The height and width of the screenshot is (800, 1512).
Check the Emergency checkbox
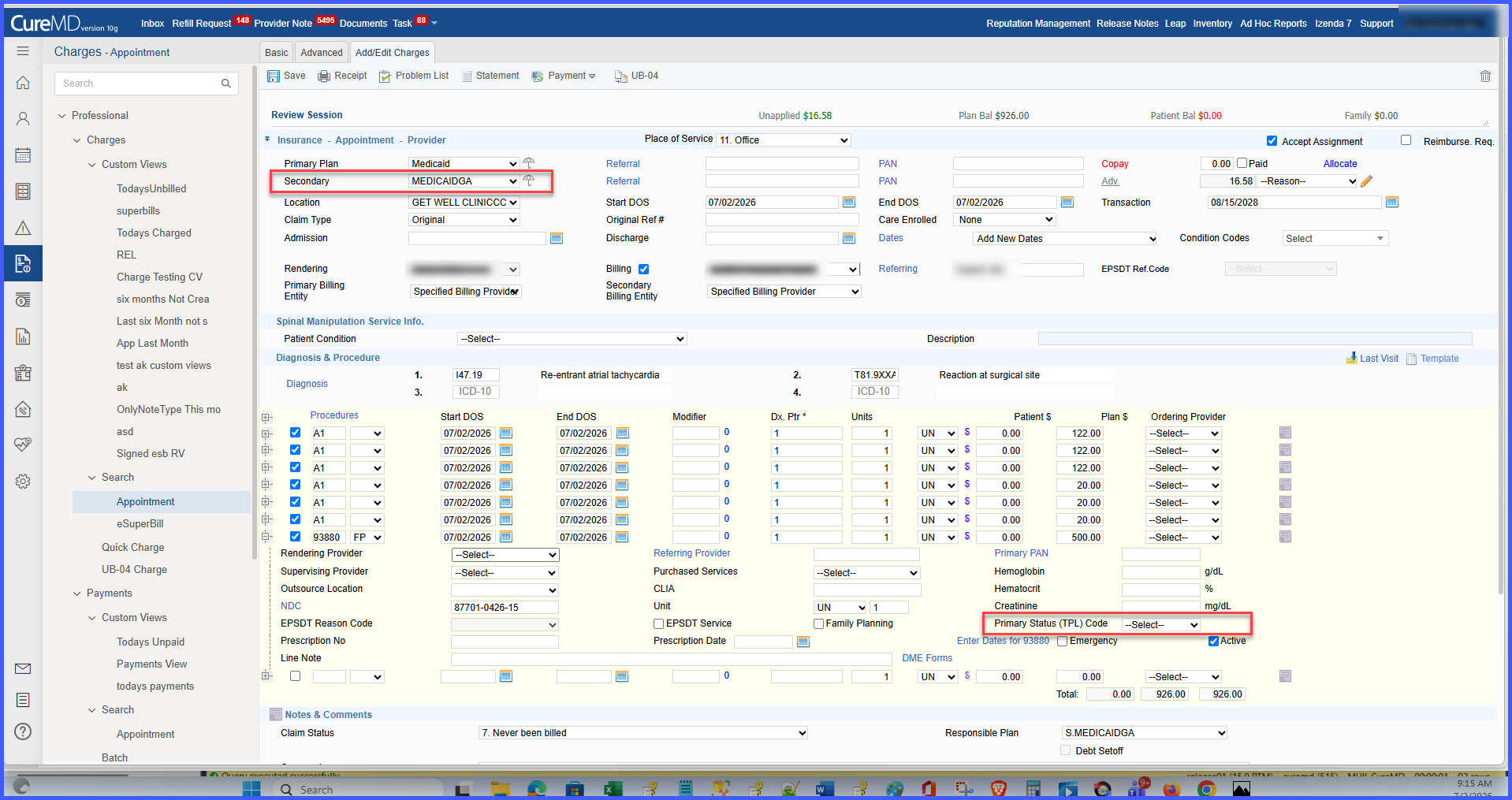coord(1063,642)
